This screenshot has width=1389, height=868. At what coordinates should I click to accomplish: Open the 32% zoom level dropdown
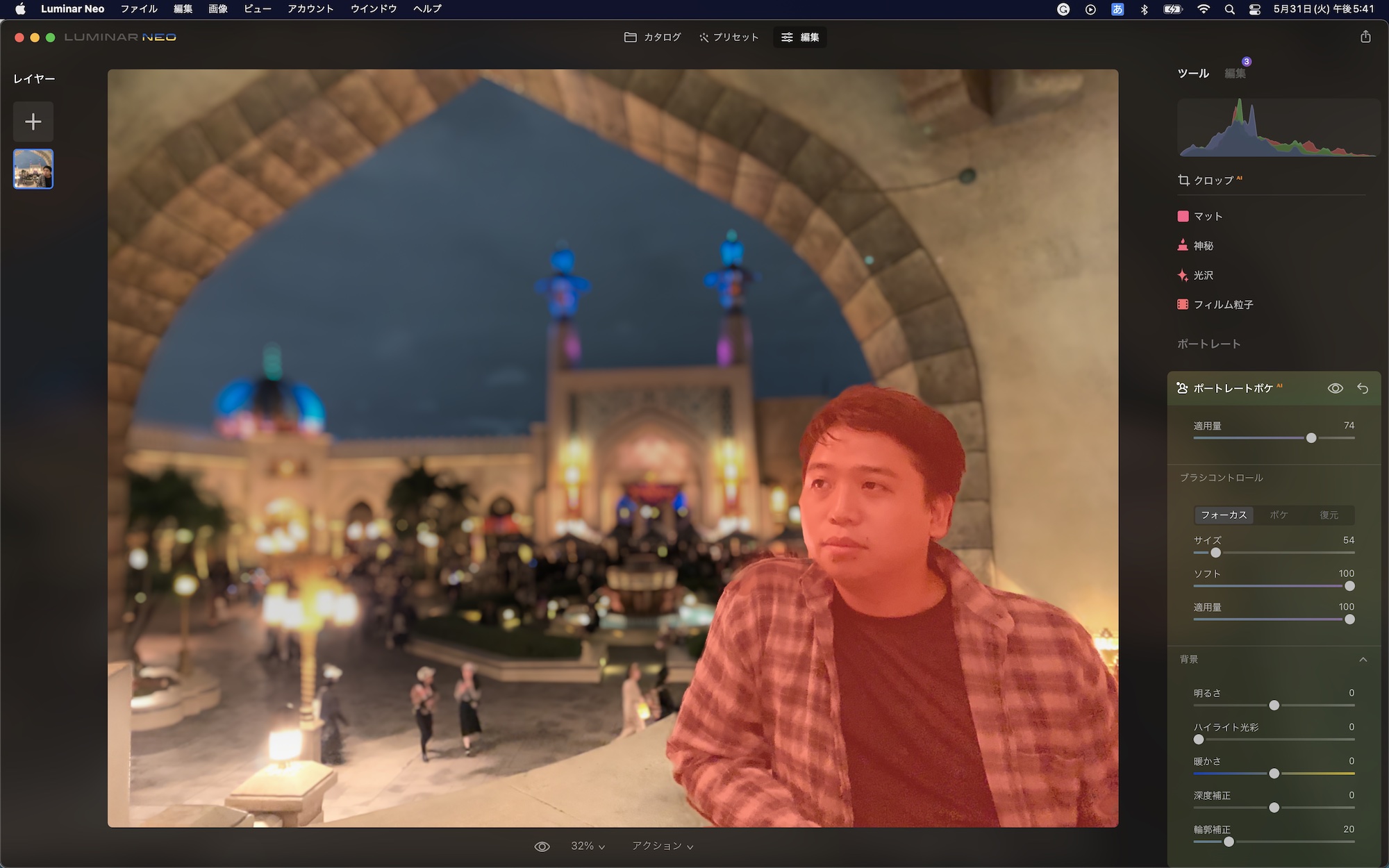coord(588,846)
